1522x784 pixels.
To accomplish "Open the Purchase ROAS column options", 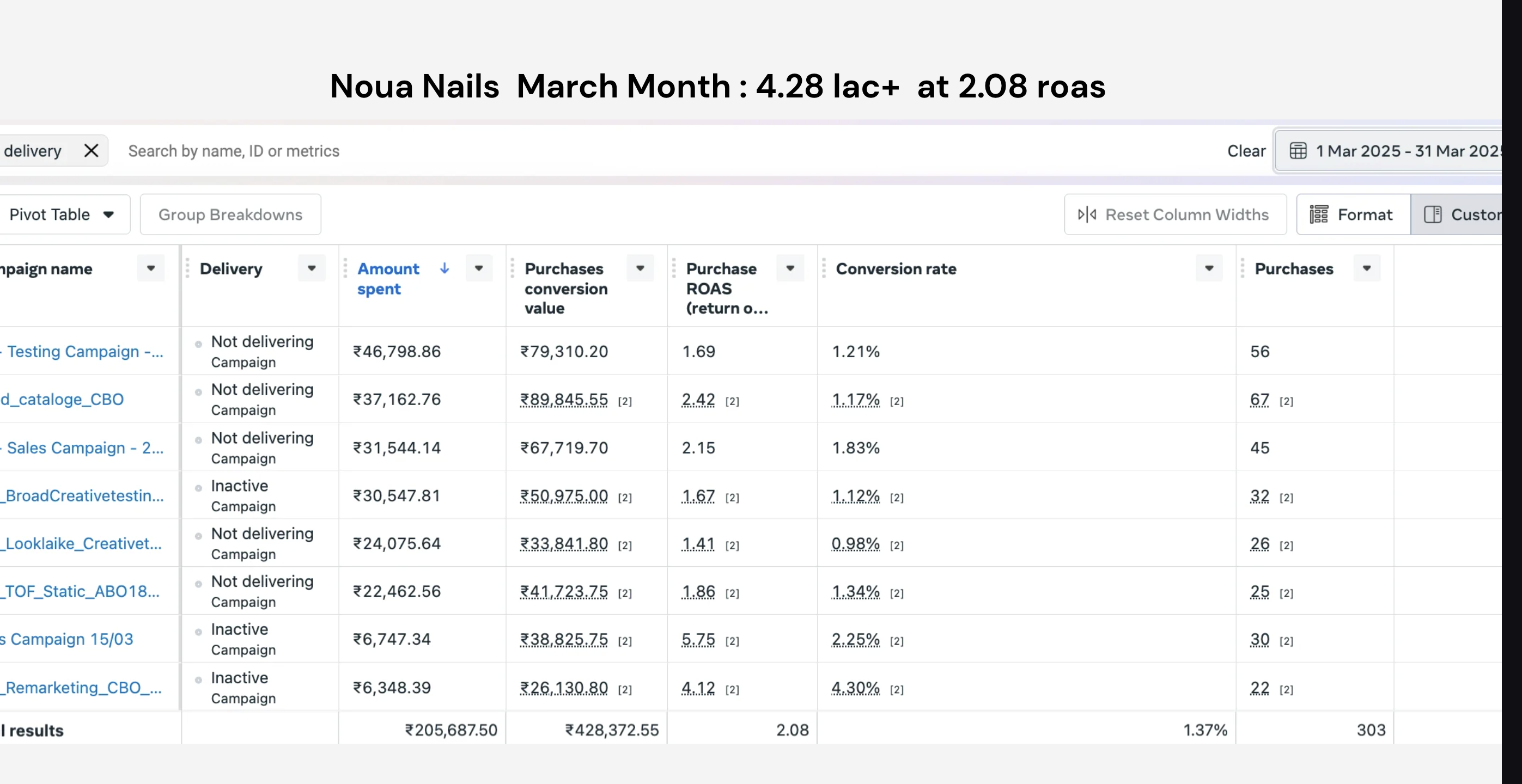I will 790,268.
